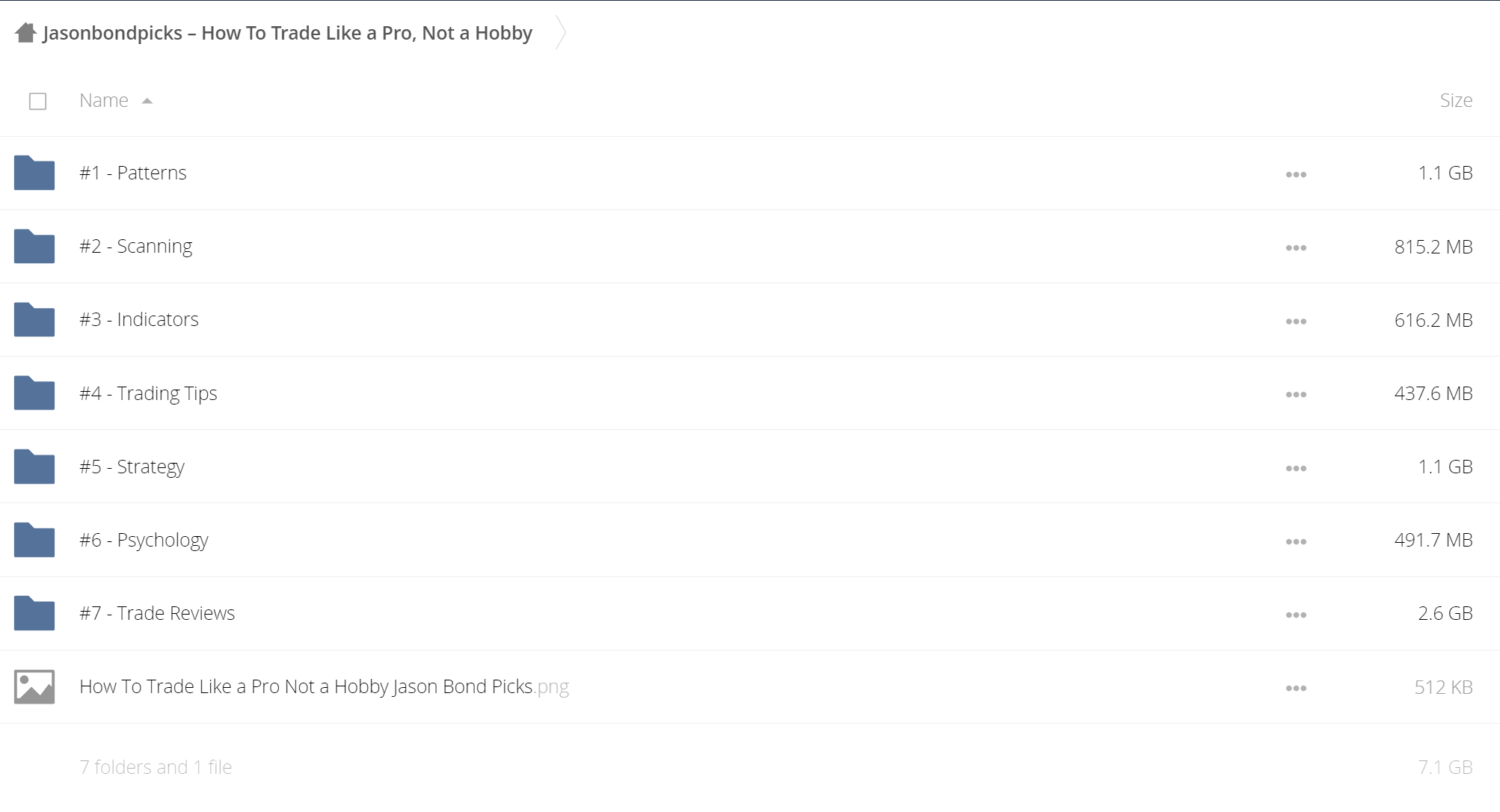Open the #2 - Scanning folder name
This screenshot has height=812, width=1500.
coord(136,246)
